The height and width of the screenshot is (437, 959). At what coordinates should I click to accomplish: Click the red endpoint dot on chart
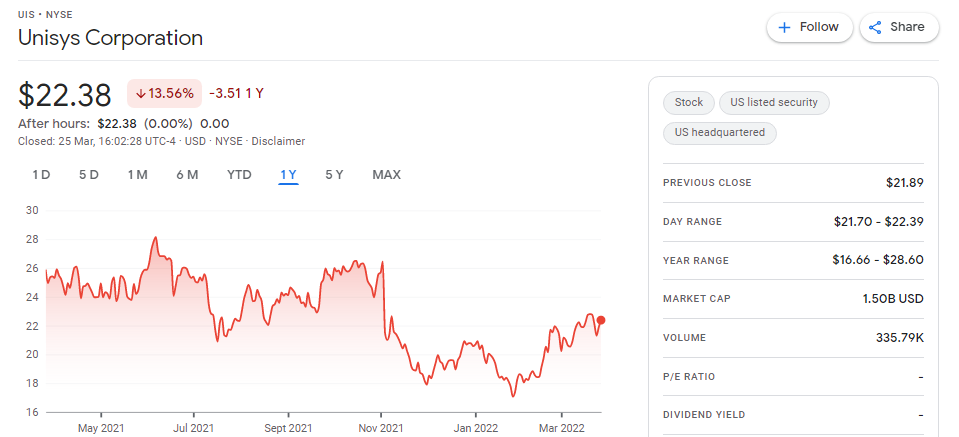(x=601, y=320)
